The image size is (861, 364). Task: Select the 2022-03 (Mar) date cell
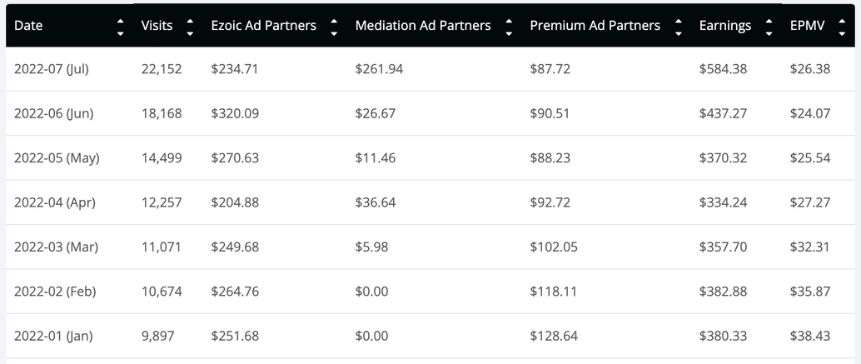click(56, 247)
